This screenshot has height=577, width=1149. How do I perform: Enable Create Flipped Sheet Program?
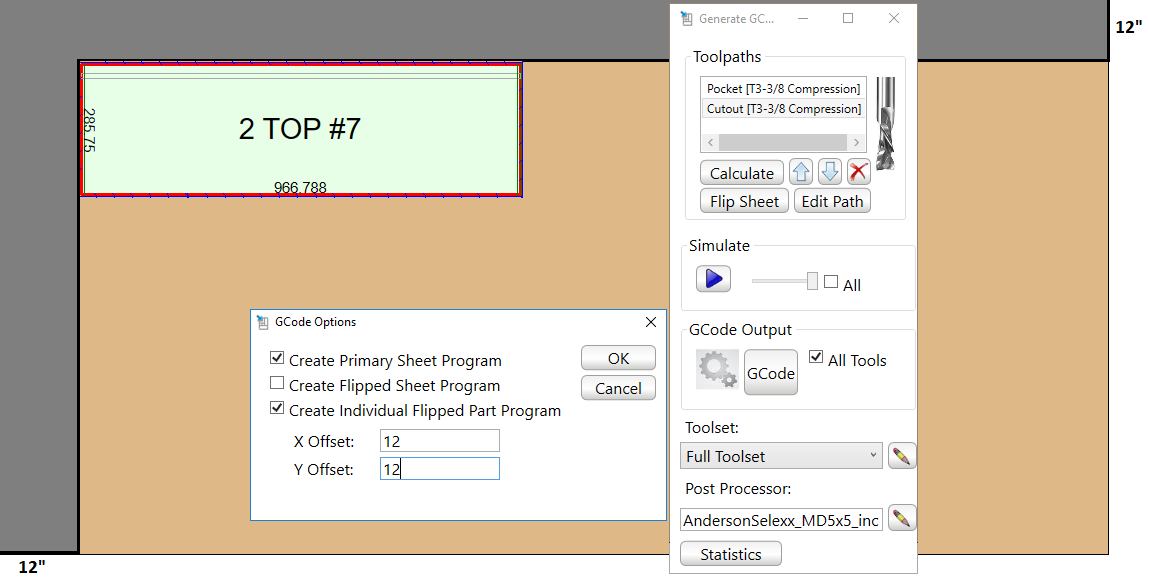pos(277,384)
